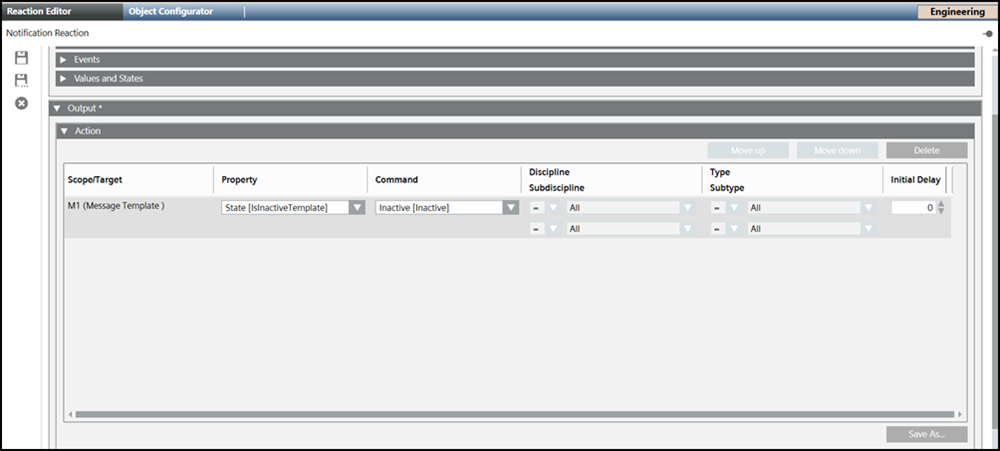This screenshot has height=451, width=1000.
Task: Click the Save icon in left toolbar
Action: [21, 59]
